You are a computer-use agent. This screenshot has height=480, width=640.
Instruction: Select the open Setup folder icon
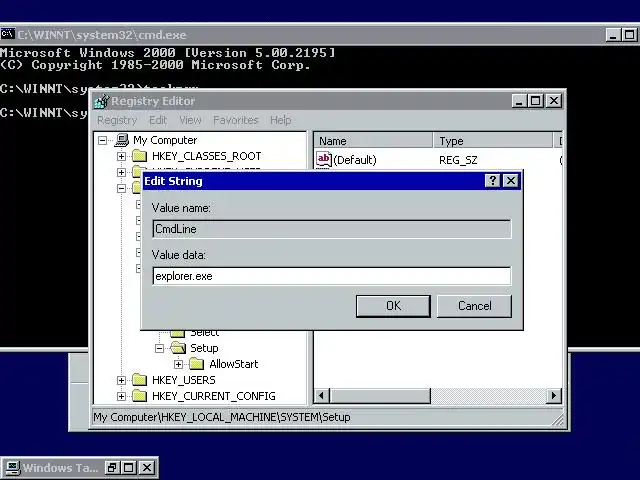click(178, 348)
